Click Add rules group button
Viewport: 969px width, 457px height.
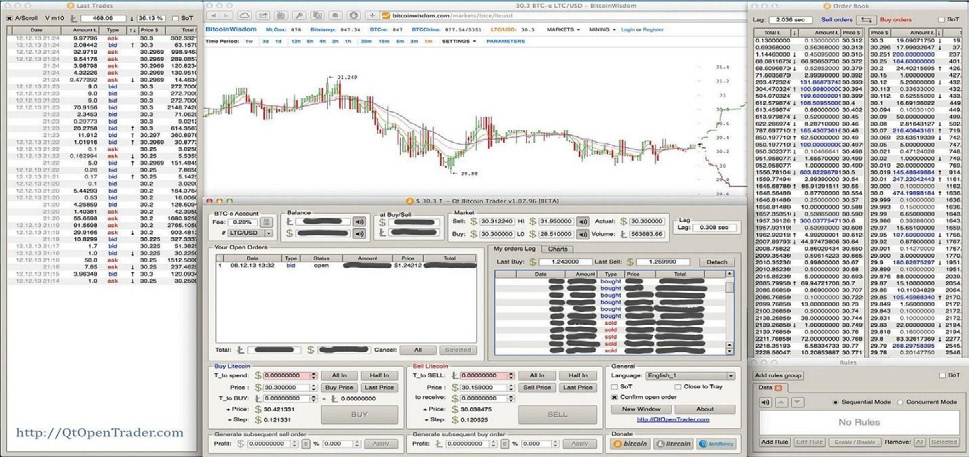click(x=777, y=375)
